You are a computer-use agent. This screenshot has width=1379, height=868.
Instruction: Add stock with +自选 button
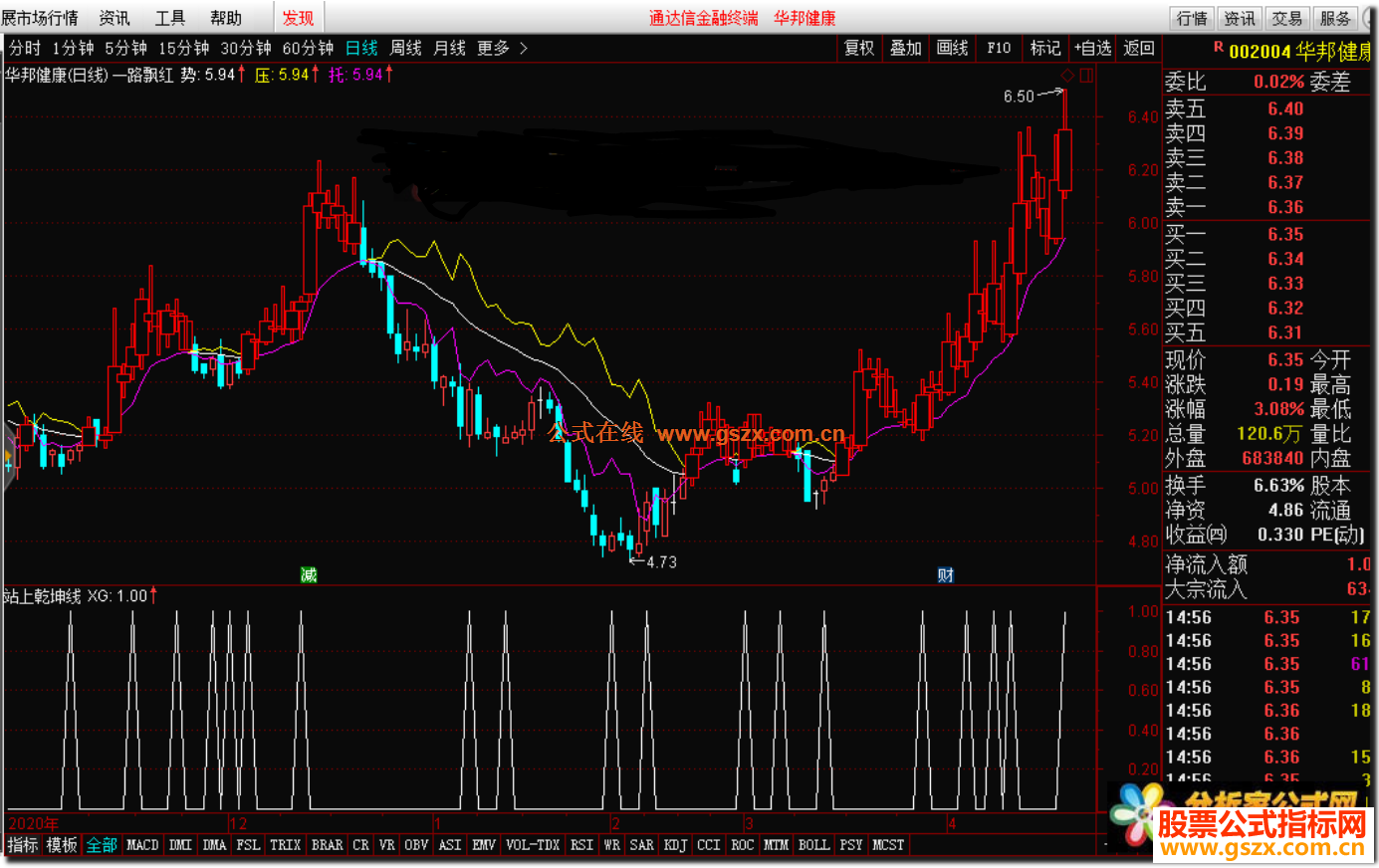pos(1092,48)
